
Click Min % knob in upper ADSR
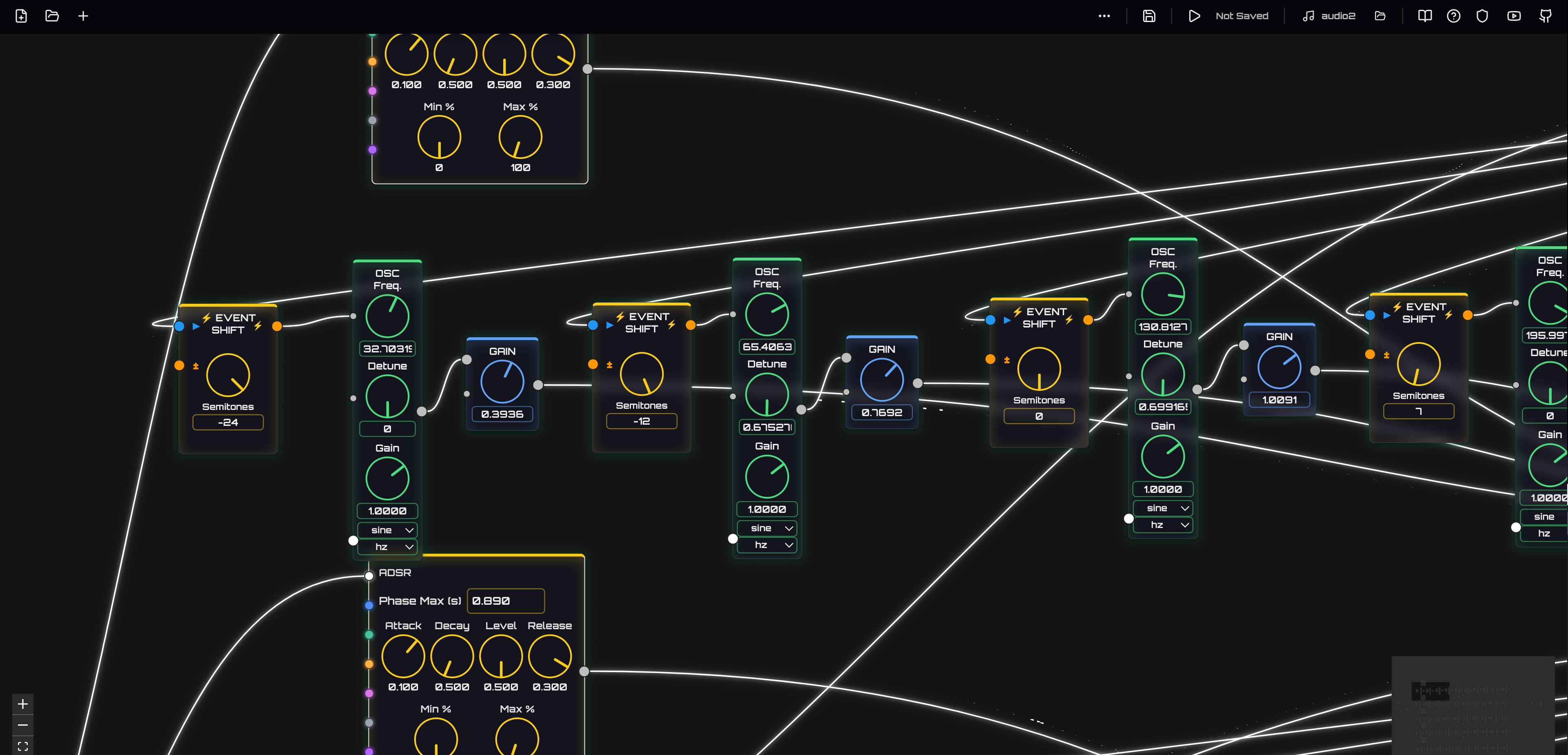tap(439, 138)
